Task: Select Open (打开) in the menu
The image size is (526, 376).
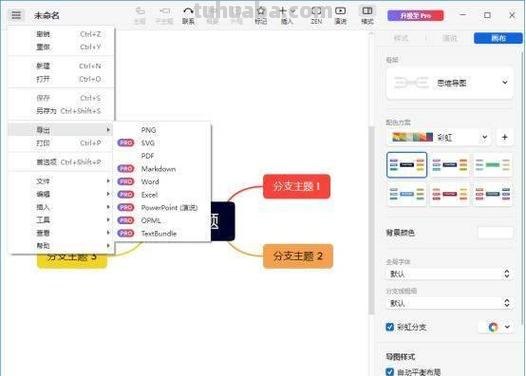Action: point(61,79)
